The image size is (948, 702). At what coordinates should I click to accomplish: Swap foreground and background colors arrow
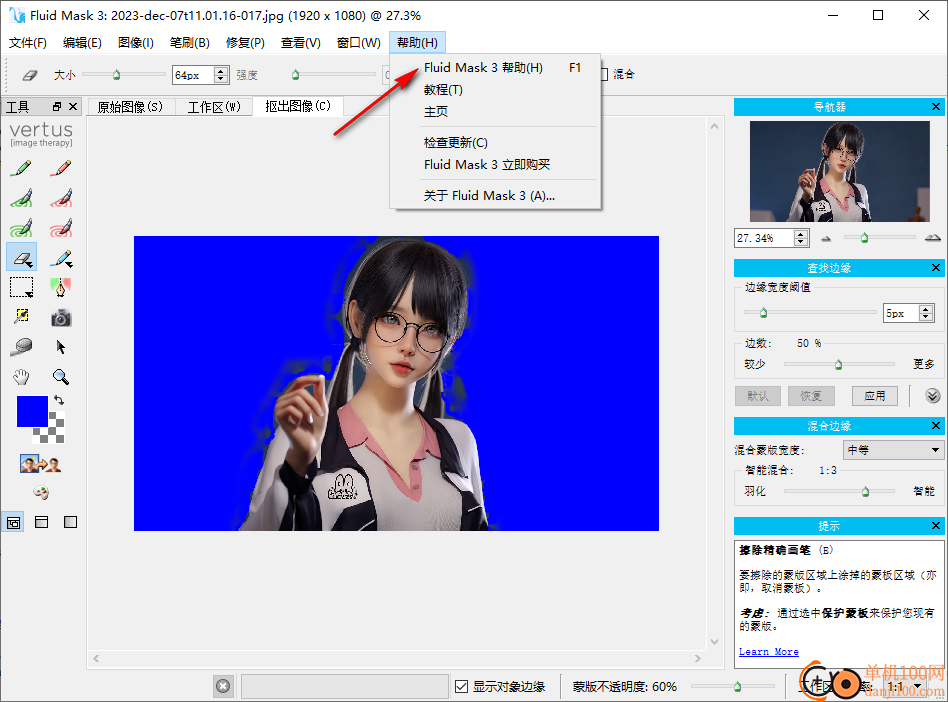[59, 400]
